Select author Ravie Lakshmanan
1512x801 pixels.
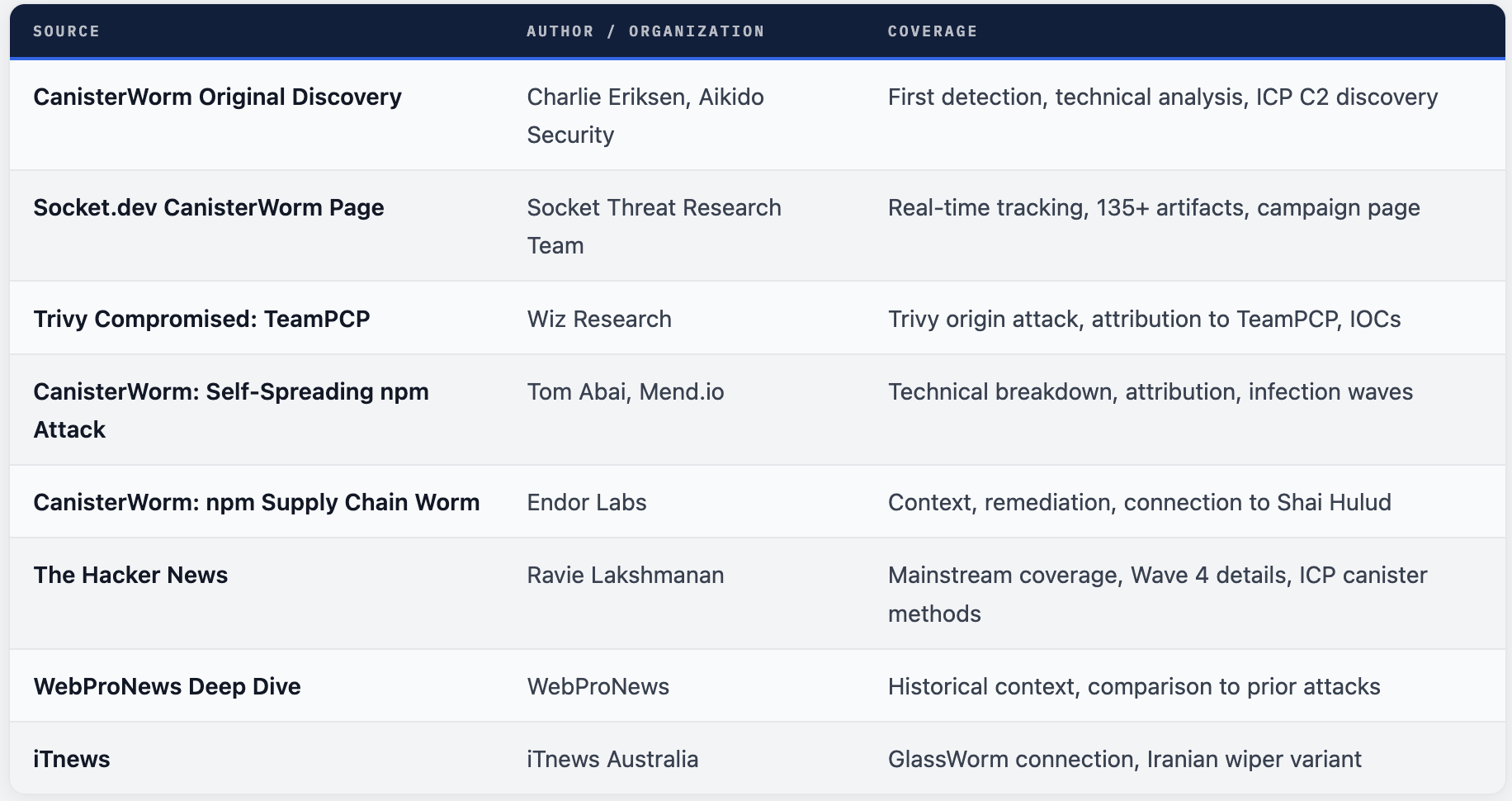(625, 576)
